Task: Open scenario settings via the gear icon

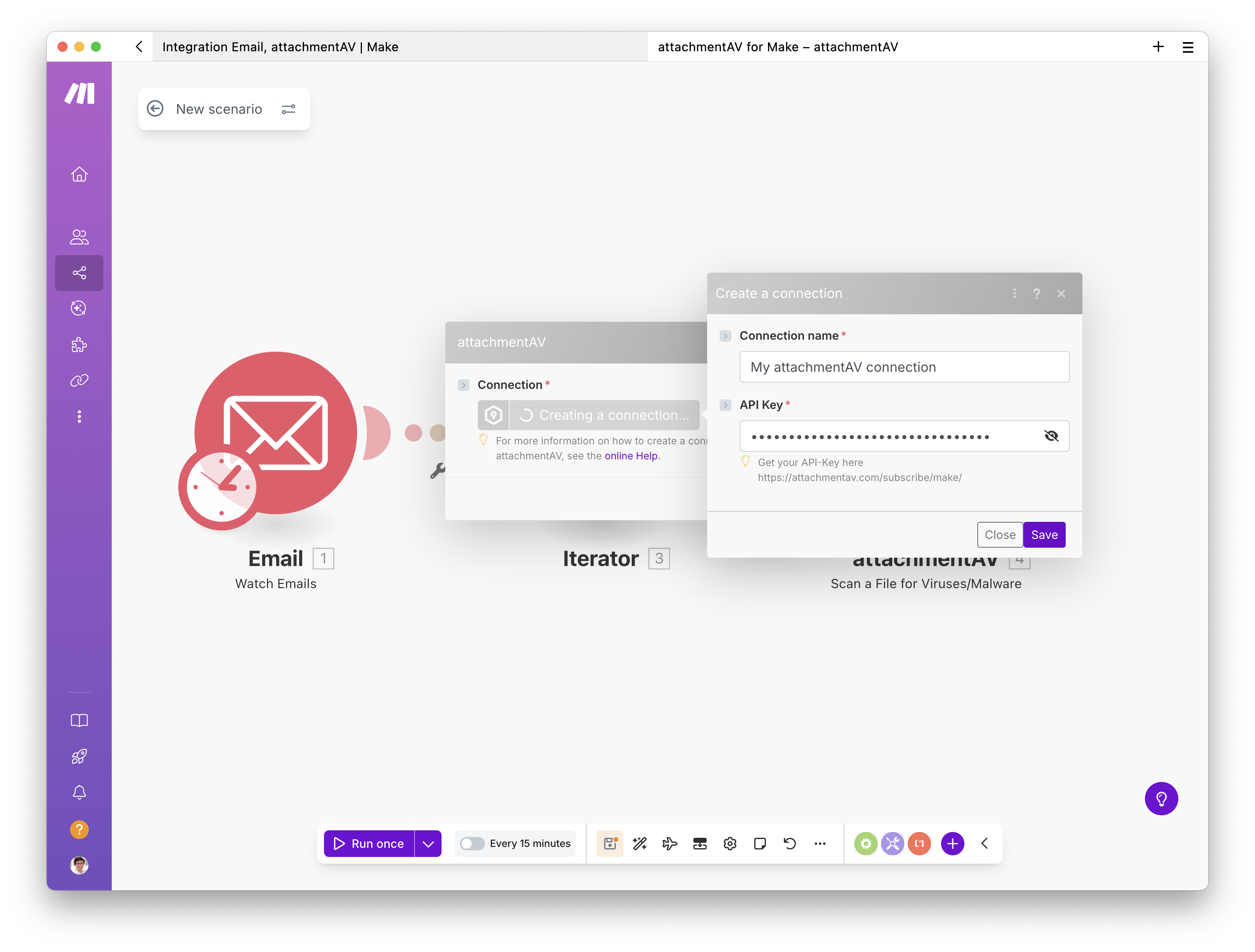Action: point(730,844)
